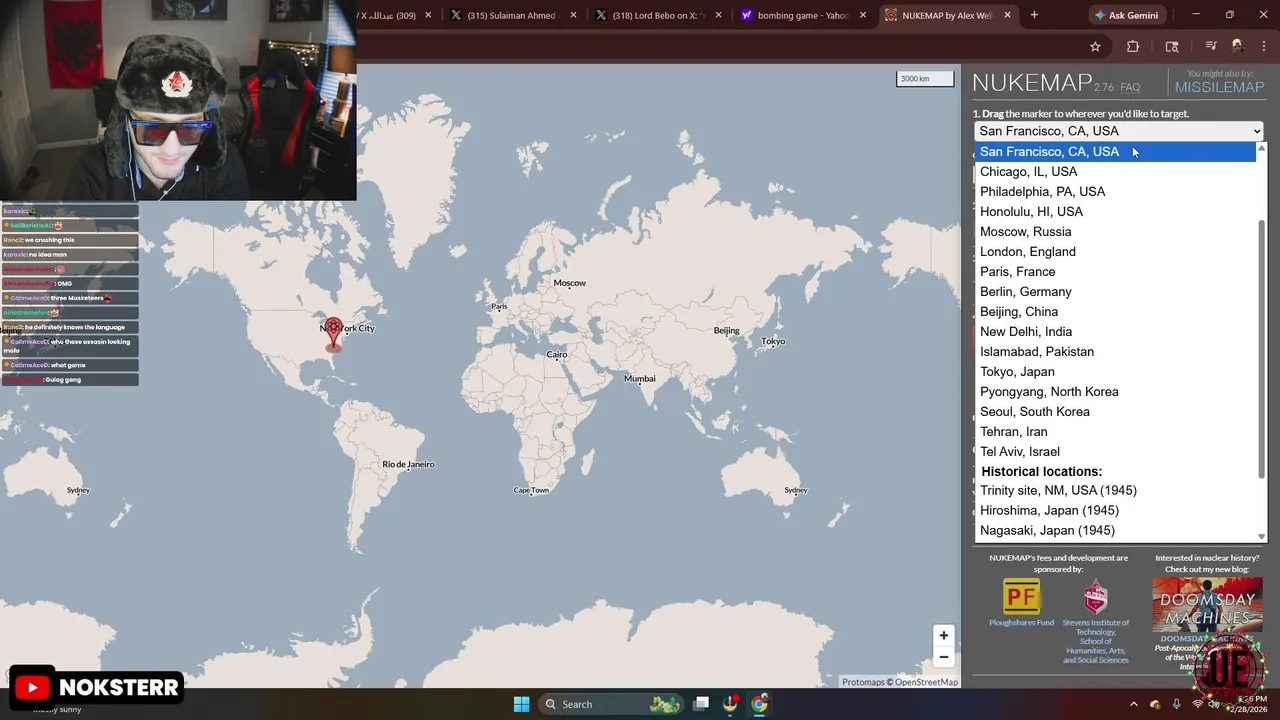Screen dimensions: 1280x720
Task: Choose Seoul, South Korea option
Action: click(1115, 412)
